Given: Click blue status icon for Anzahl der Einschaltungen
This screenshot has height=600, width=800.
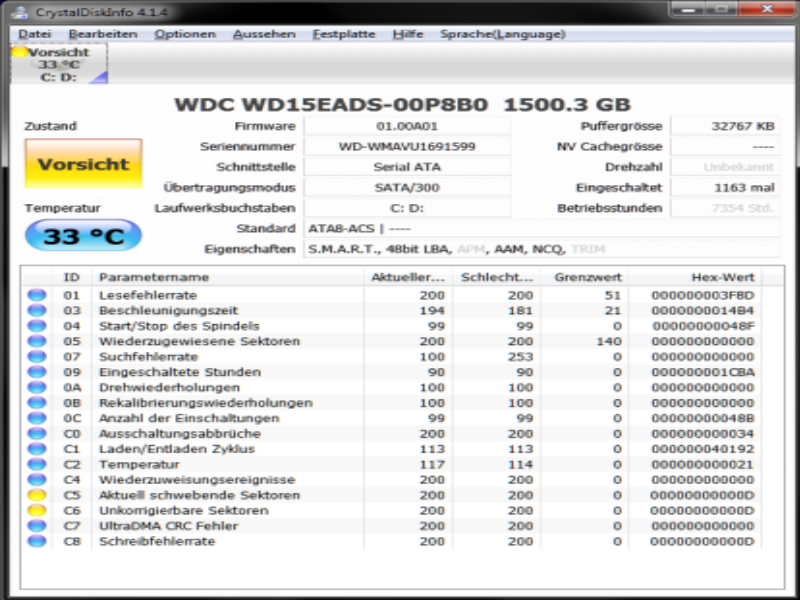Looking at the screenshot, I should click(x=37, y=418).
